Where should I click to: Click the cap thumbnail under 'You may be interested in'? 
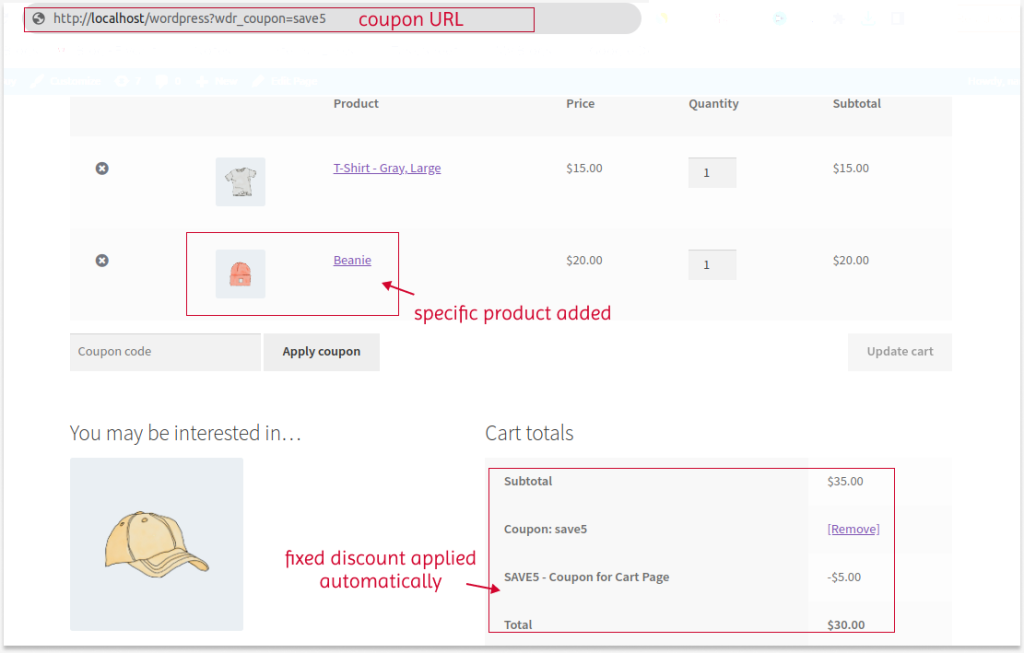[155, 544]
